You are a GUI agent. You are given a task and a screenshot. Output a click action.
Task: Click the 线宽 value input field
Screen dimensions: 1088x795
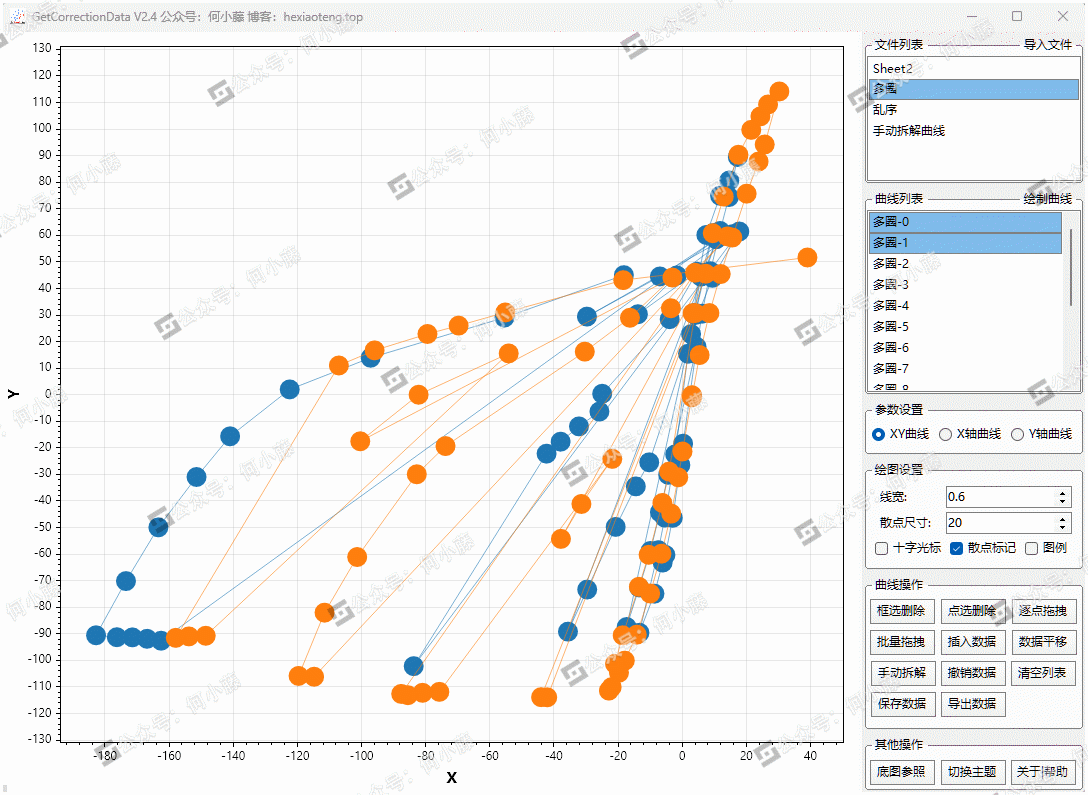click(1000, 497)
